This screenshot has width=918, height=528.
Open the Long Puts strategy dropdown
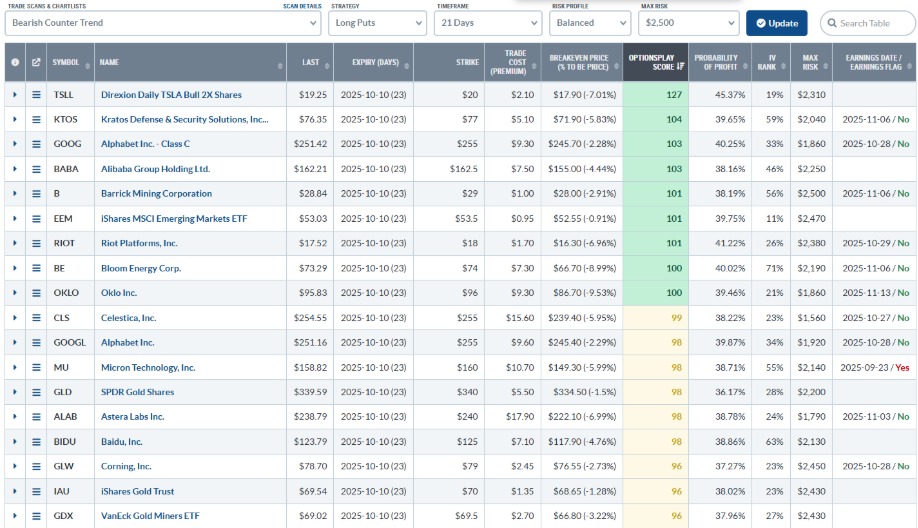point(378,23)
